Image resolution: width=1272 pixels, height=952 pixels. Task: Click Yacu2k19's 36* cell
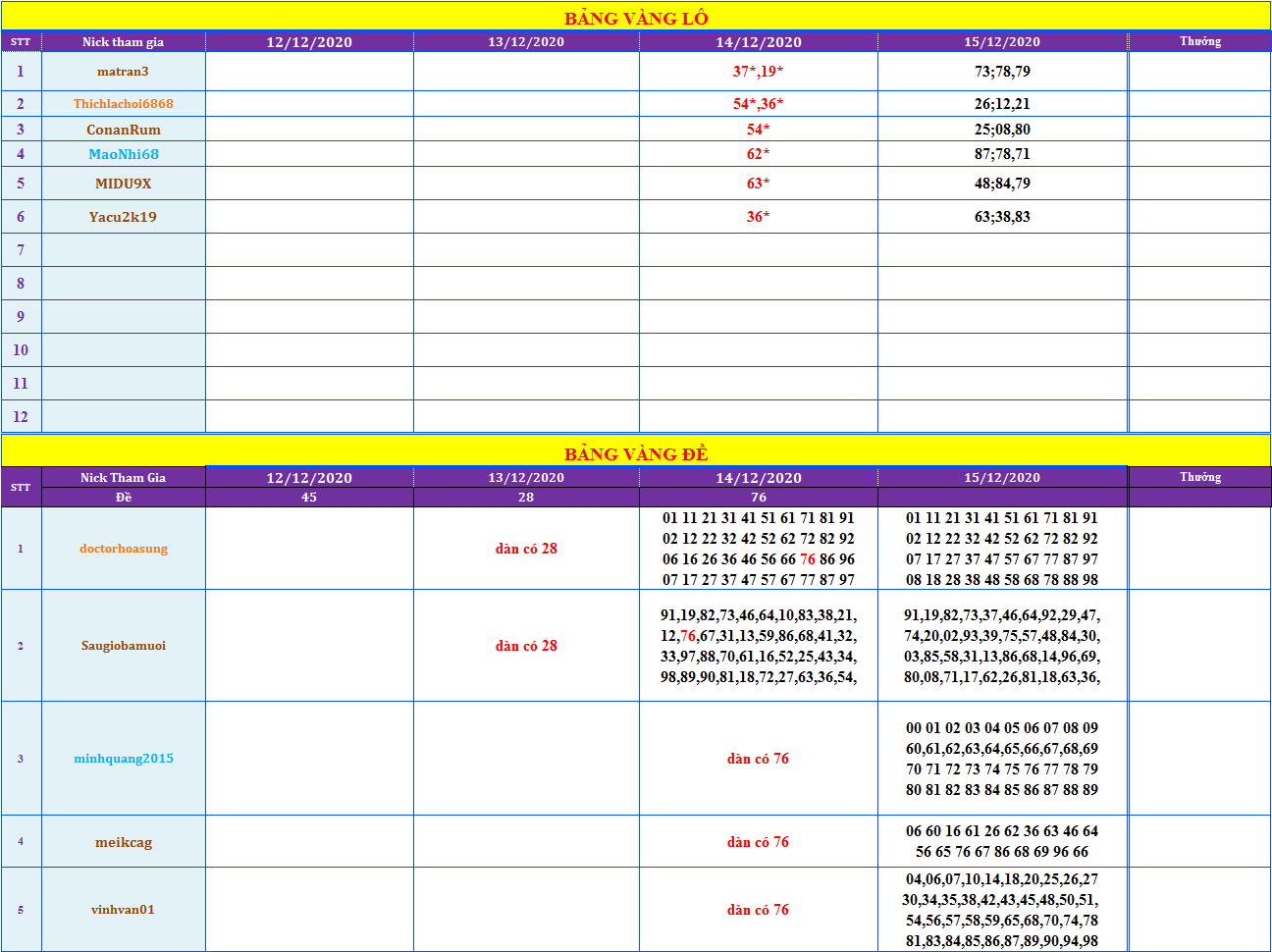(x=758, y=217)
